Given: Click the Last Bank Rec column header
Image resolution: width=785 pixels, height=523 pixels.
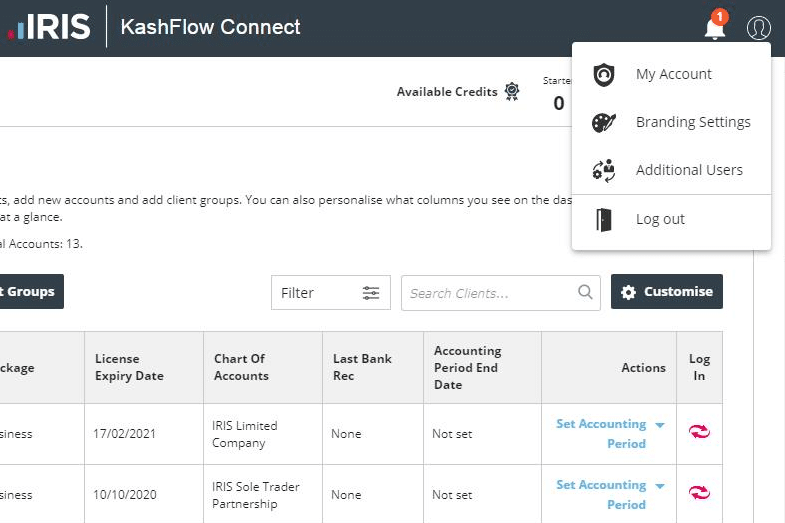Looking at the screenshot, I should click(362, 367).
